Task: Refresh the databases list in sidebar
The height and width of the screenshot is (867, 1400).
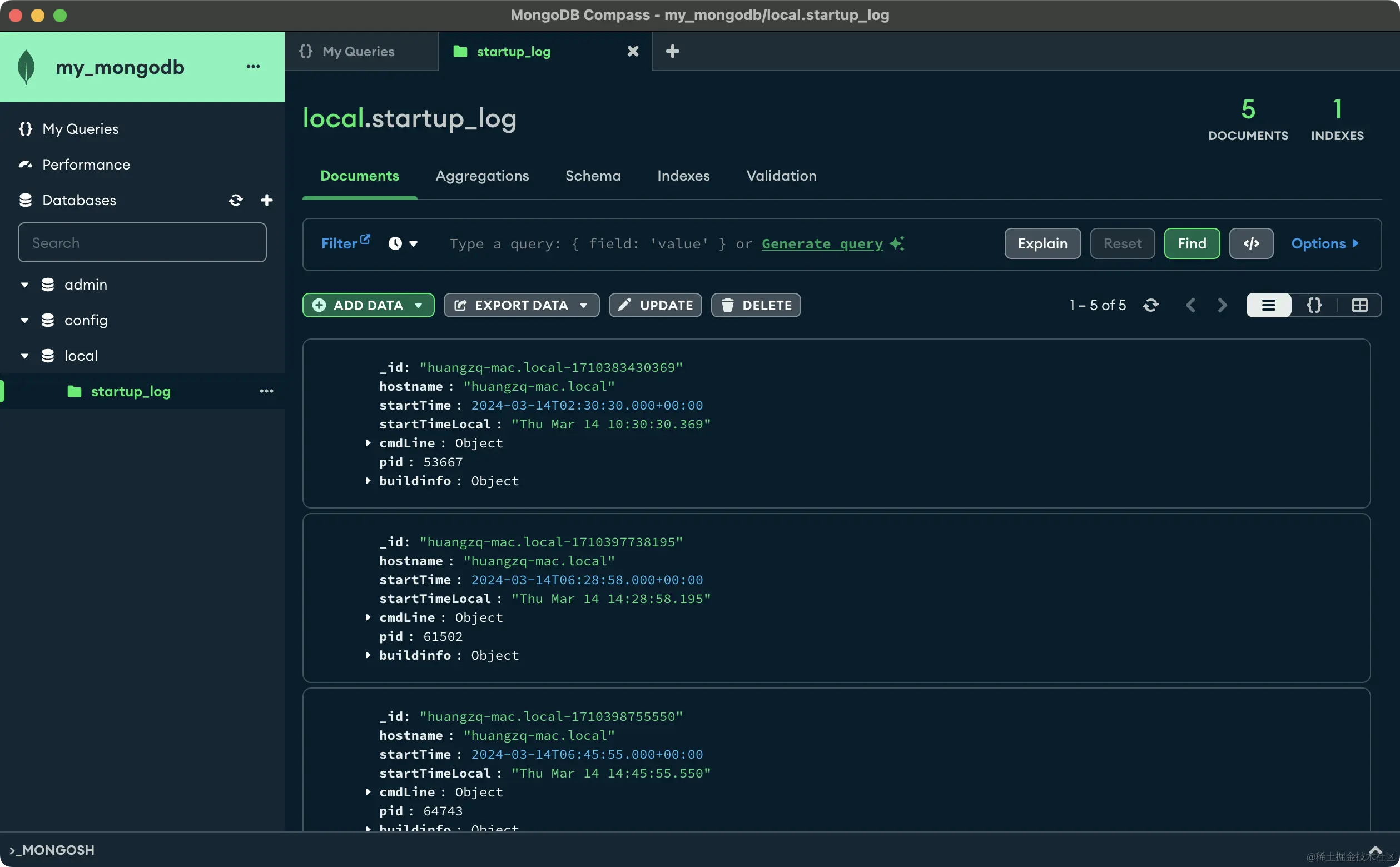Action: pyautogui.click(x=235, y=200)
